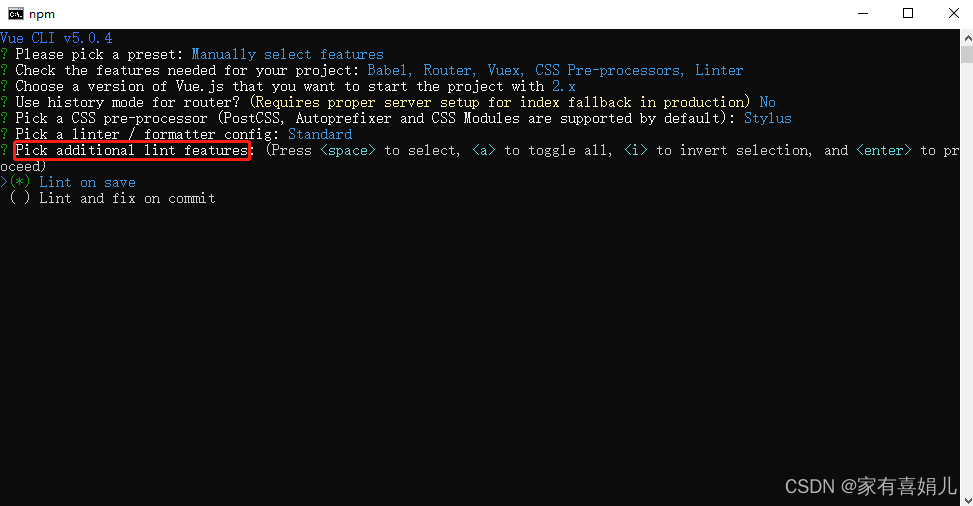
Task: Click the red-outlined Pick additional lint features text
Action: coord(132,150)
